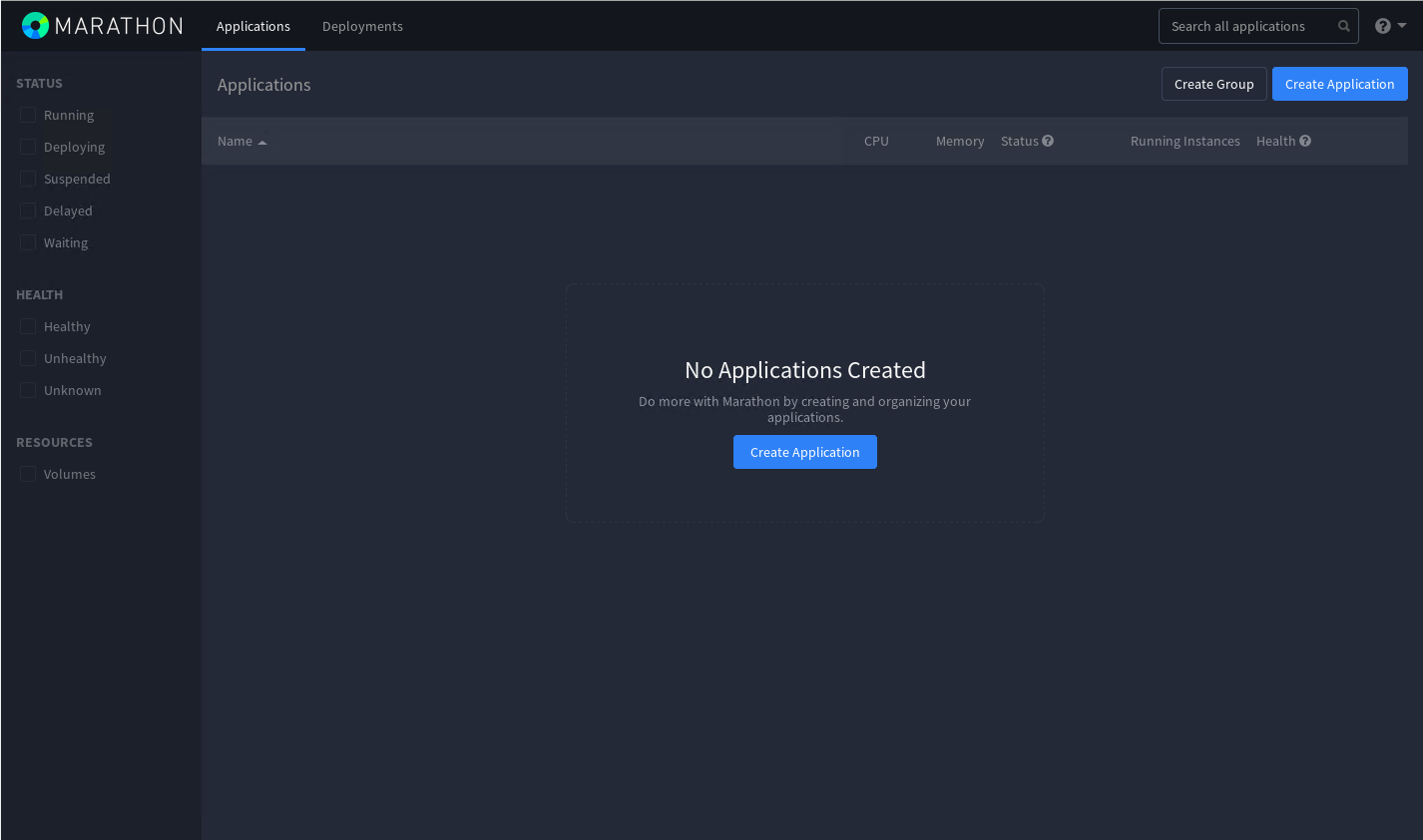Enable the Volumes resources filter
This screenshot has width=1423, height=840.
pos(28,474)
